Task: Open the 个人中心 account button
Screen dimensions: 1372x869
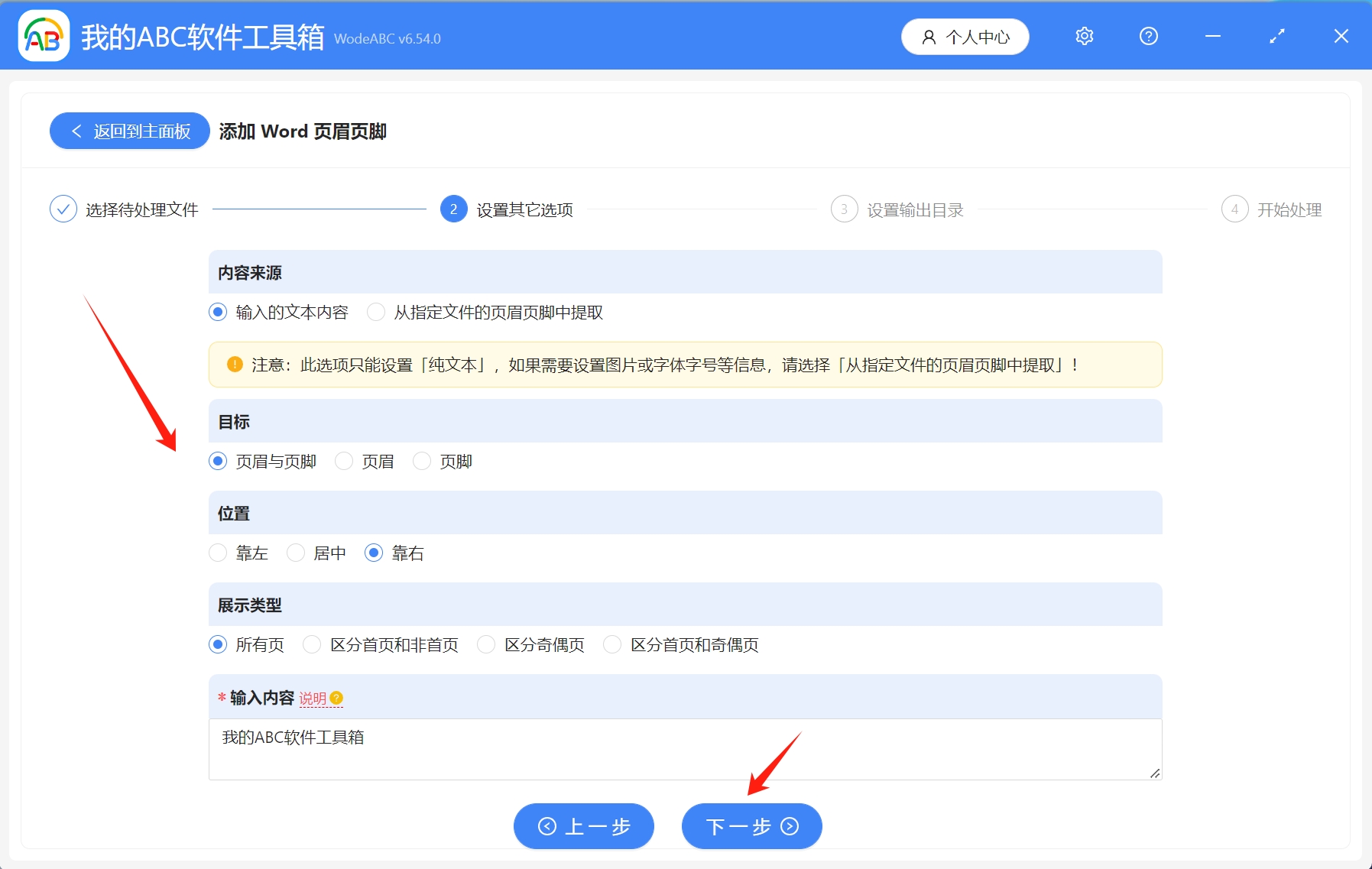Action: (965, 37)
